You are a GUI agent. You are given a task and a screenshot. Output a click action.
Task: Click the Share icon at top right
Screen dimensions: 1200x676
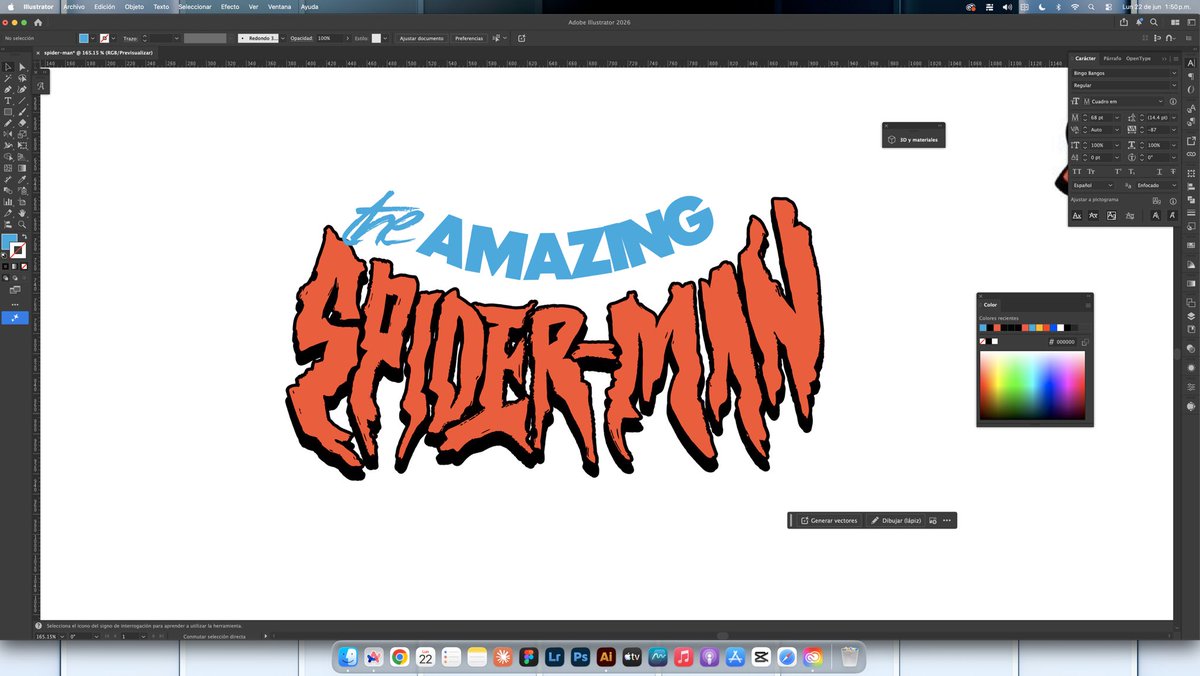(1124, 21)
